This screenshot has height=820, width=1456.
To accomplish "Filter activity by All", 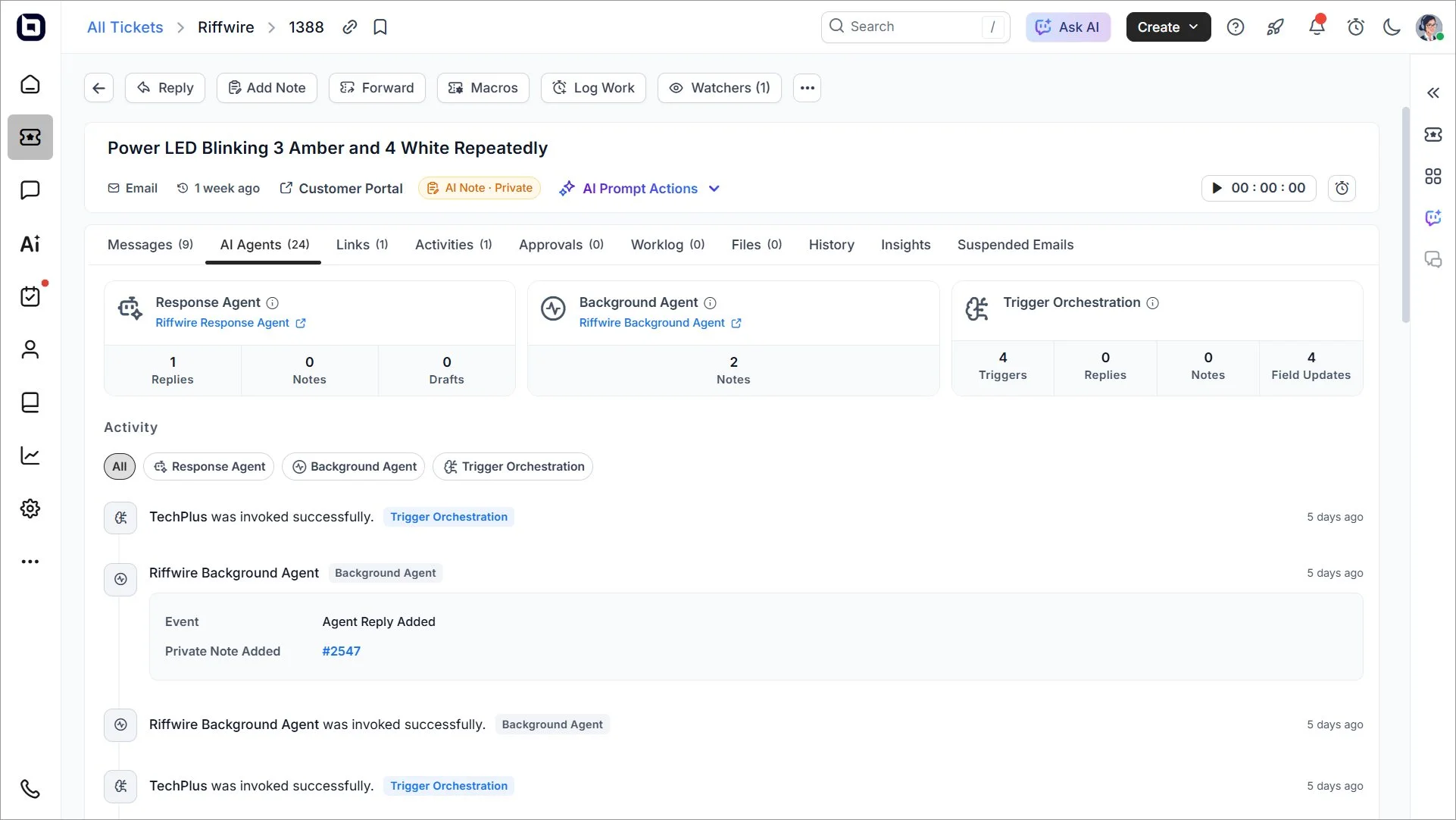I will click(120, 466).
